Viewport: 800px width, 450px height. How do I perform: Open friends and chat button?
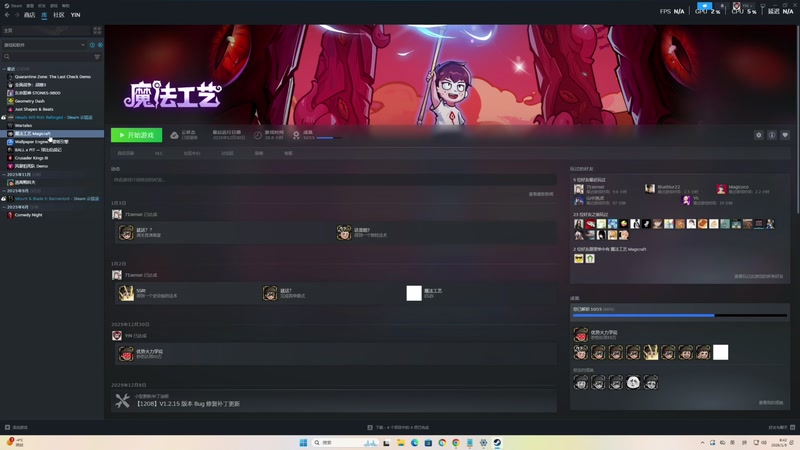click(782, 428)
